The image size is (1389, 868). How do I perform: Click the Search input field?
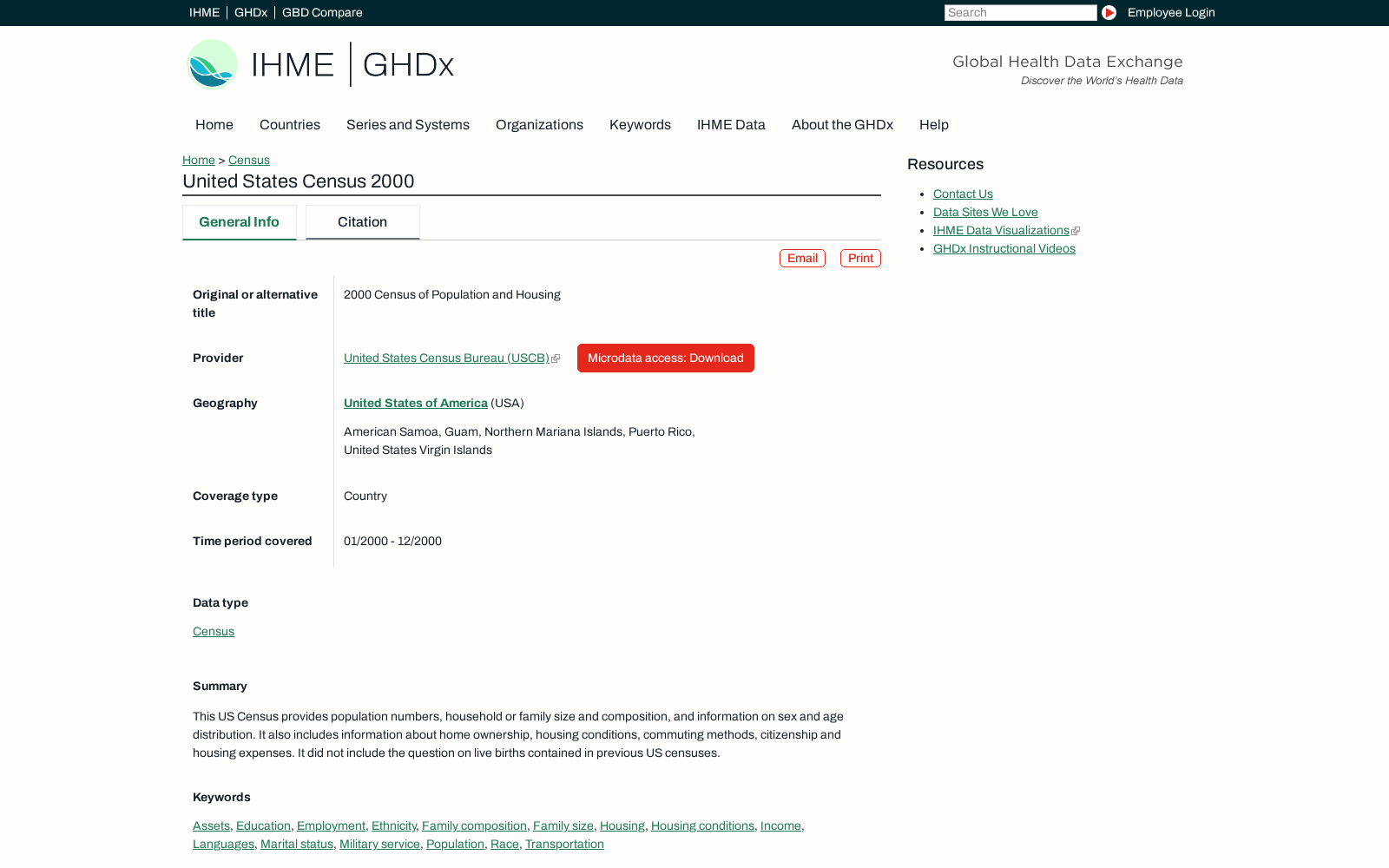click(x=1021, y=12)
